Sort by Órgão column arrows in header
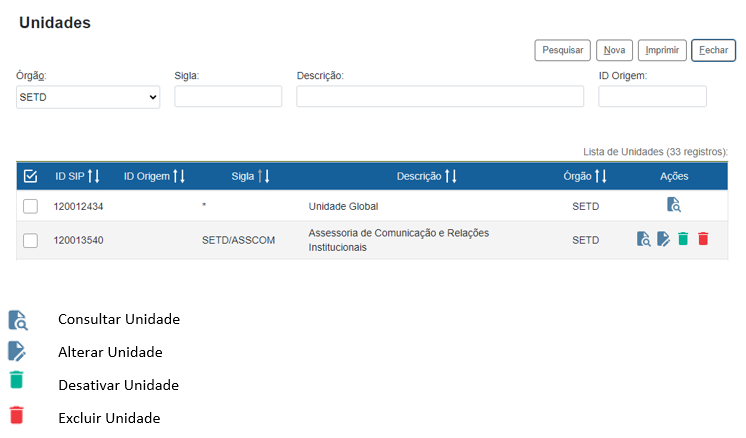 click(601, 176)
